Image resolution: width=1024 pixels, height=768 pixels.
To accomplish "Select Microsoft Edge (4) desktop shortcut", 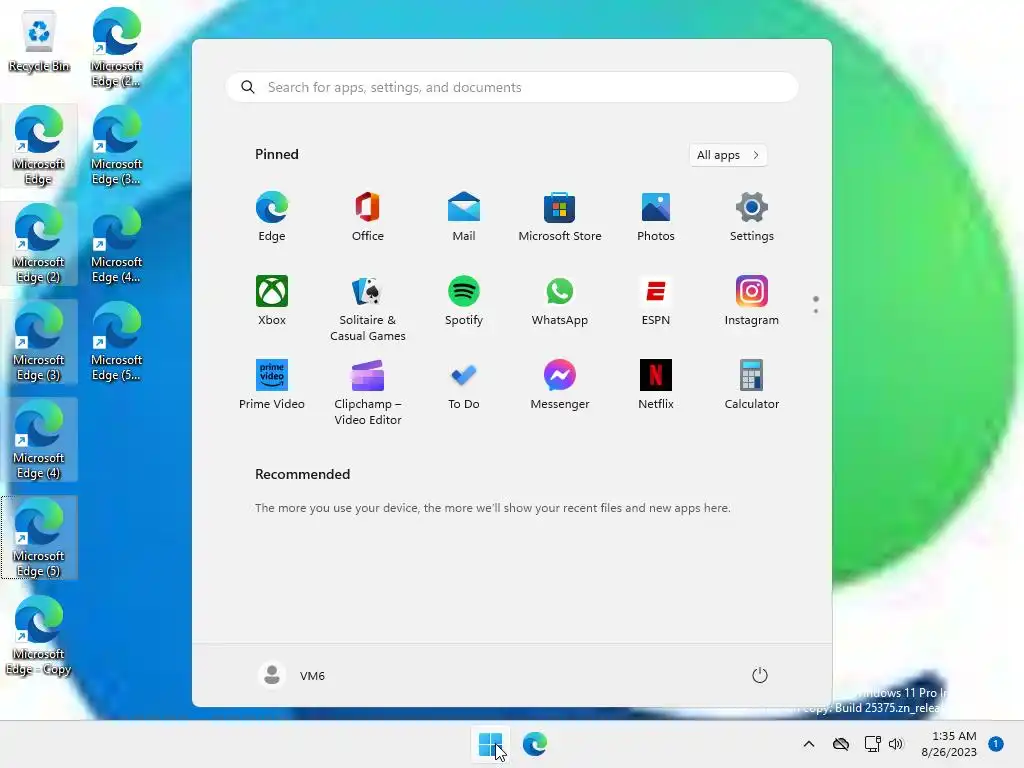I will coord(39,439).
